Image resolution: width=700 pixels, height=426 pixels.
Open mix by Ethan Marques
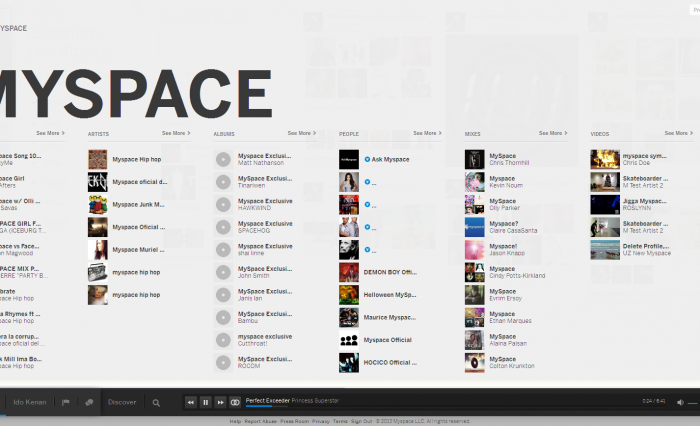[x=475, y=317]
